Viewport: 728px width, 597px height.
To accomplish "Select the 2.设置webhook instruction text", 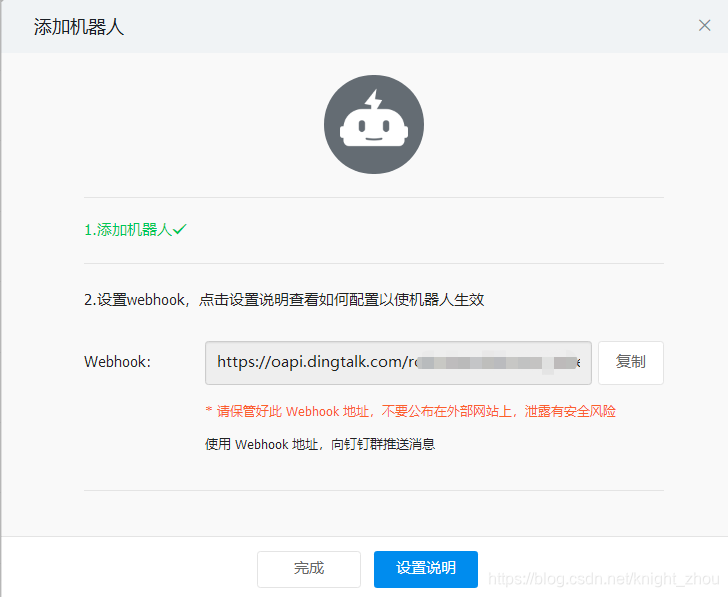I will (x=284, y=299).
